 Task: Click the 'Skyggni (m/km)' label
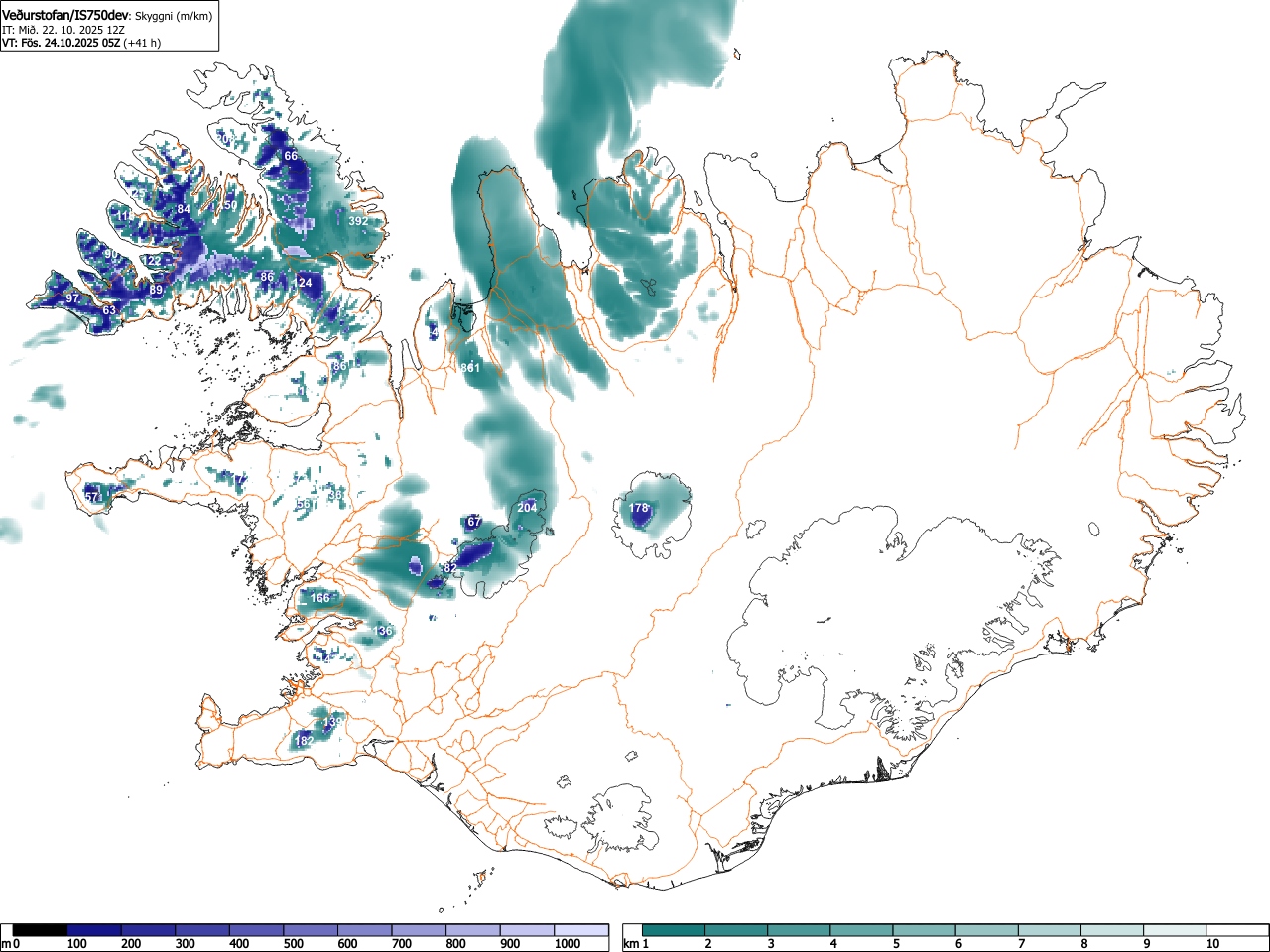(x=174, y=15)
